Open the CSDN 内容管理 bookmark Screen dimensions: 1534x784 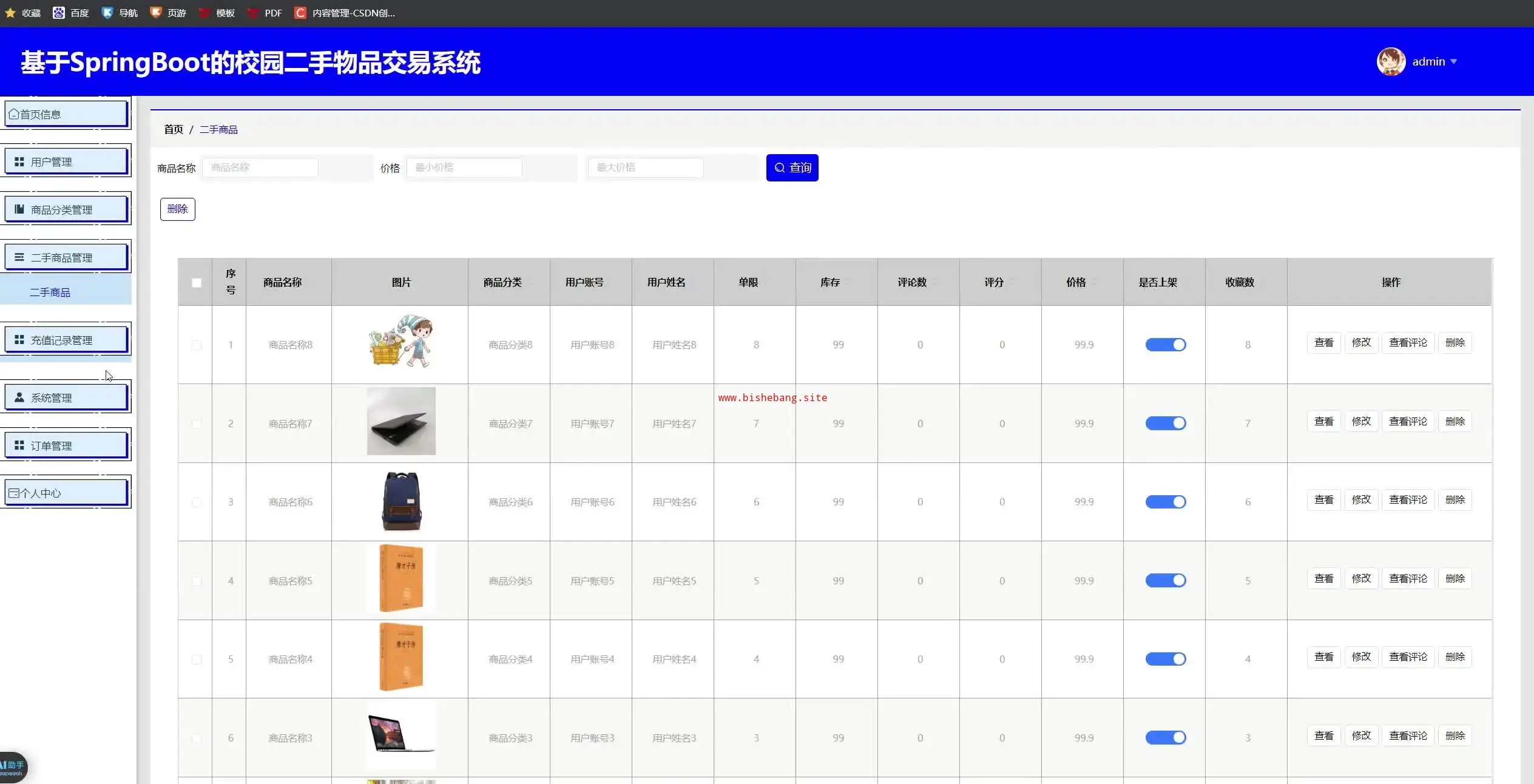tap(345, 13)
